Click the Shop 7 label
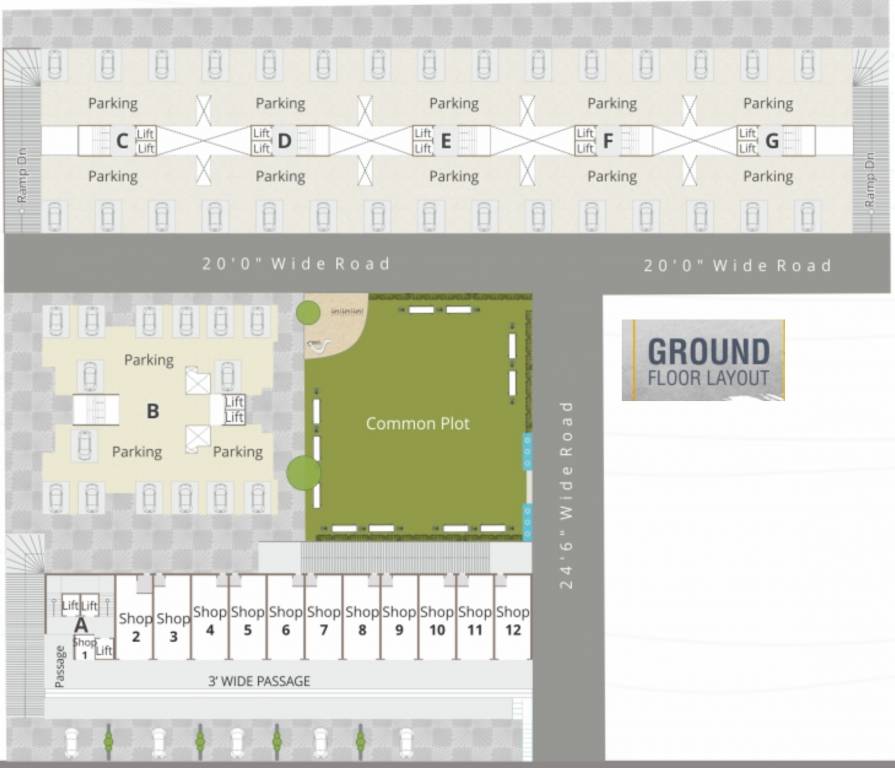 pyautogui.click(x=324, y=620)
